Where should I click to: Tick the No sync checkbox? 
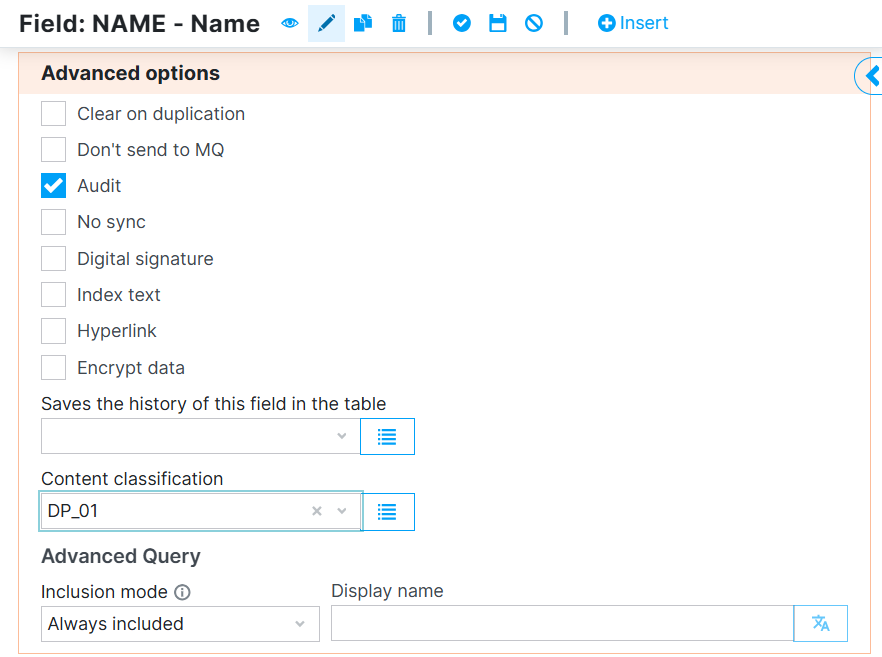(53, 222)
